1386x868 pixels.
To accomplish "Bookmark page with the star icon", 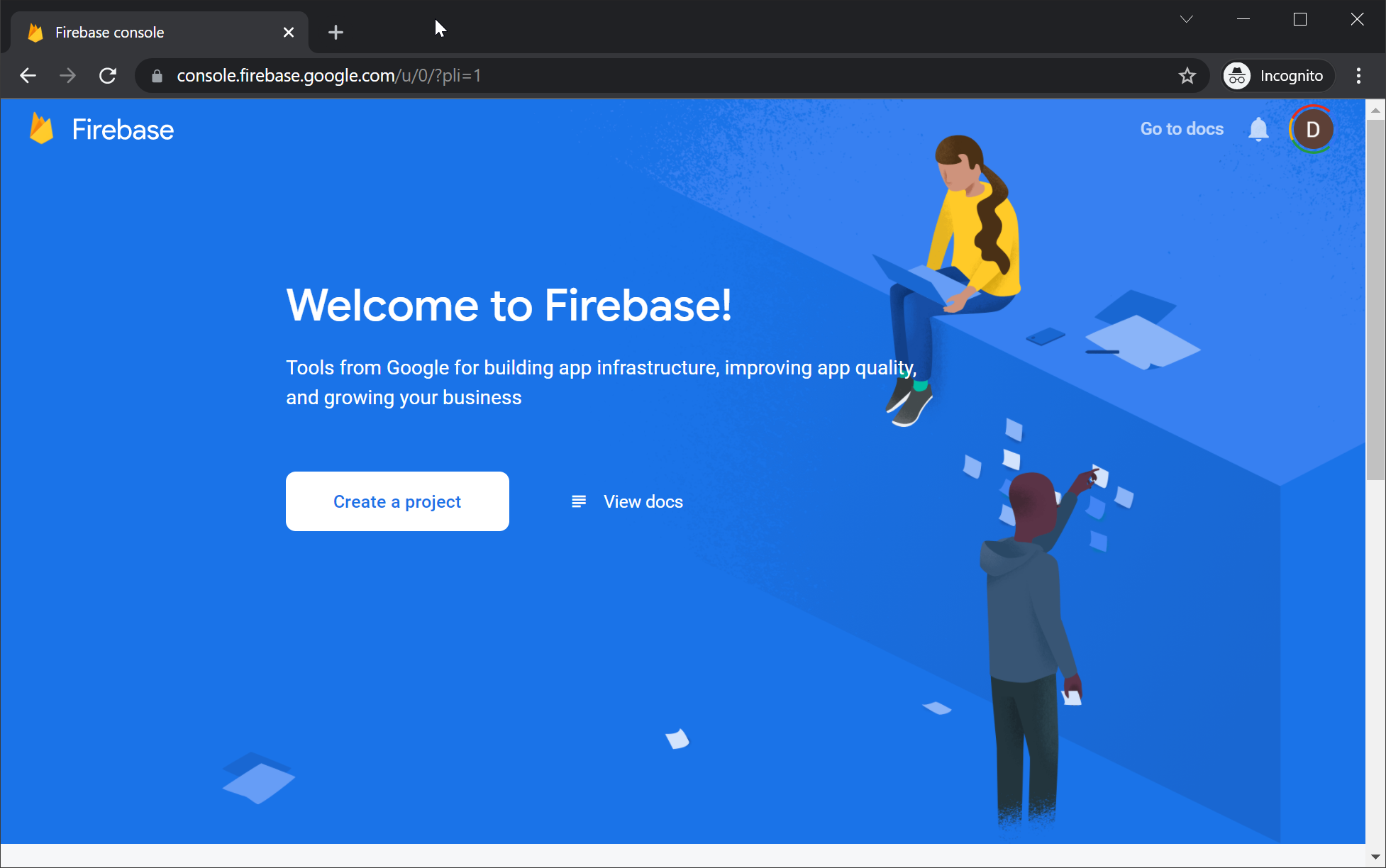I will pos(1187,76).
